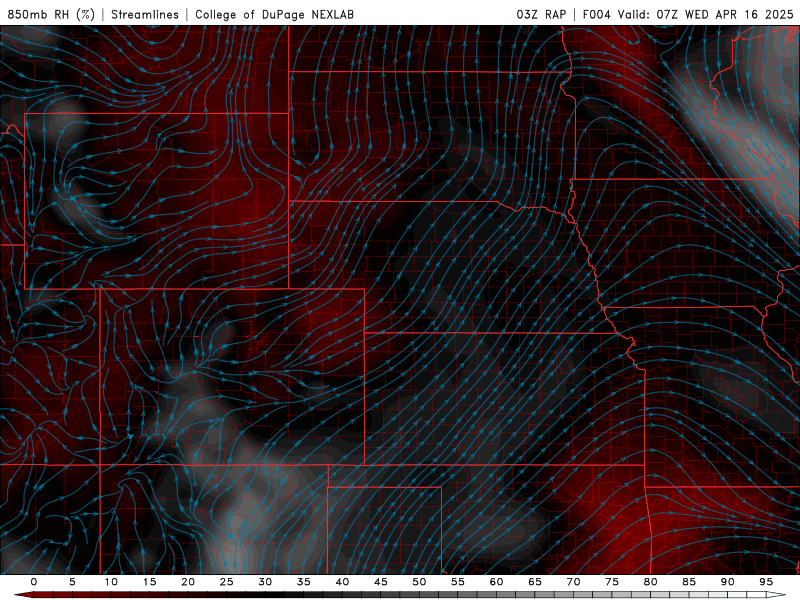Click the 0 value on color scale

point(34,582)
